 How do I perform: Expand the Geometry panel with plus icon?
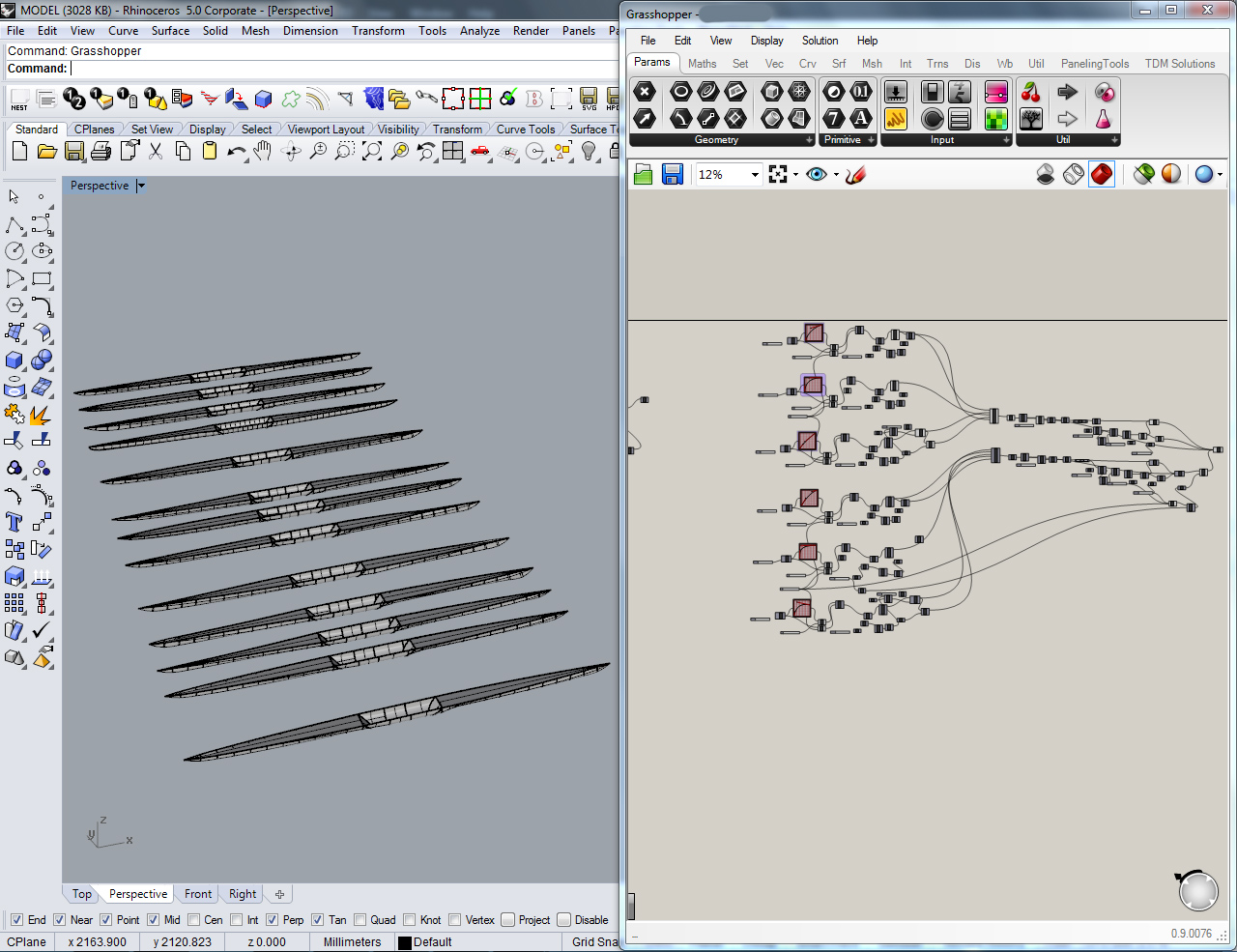pos(810,140)
